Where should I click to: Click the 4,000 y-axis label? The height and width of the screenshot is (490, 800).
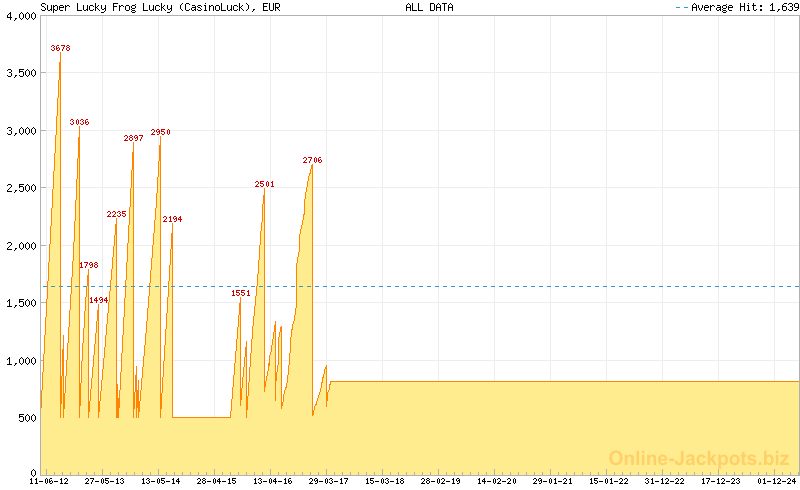pos(20,16)
